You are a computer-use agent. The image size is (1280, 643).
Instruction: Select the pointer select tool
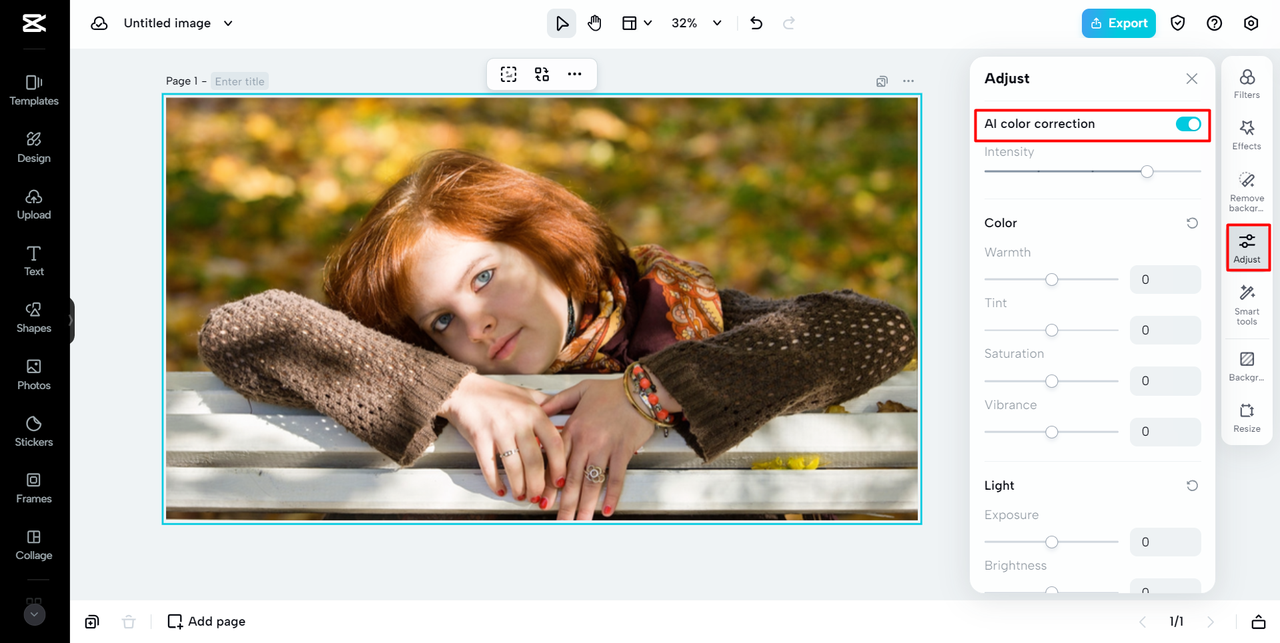(x=562, y=23)
